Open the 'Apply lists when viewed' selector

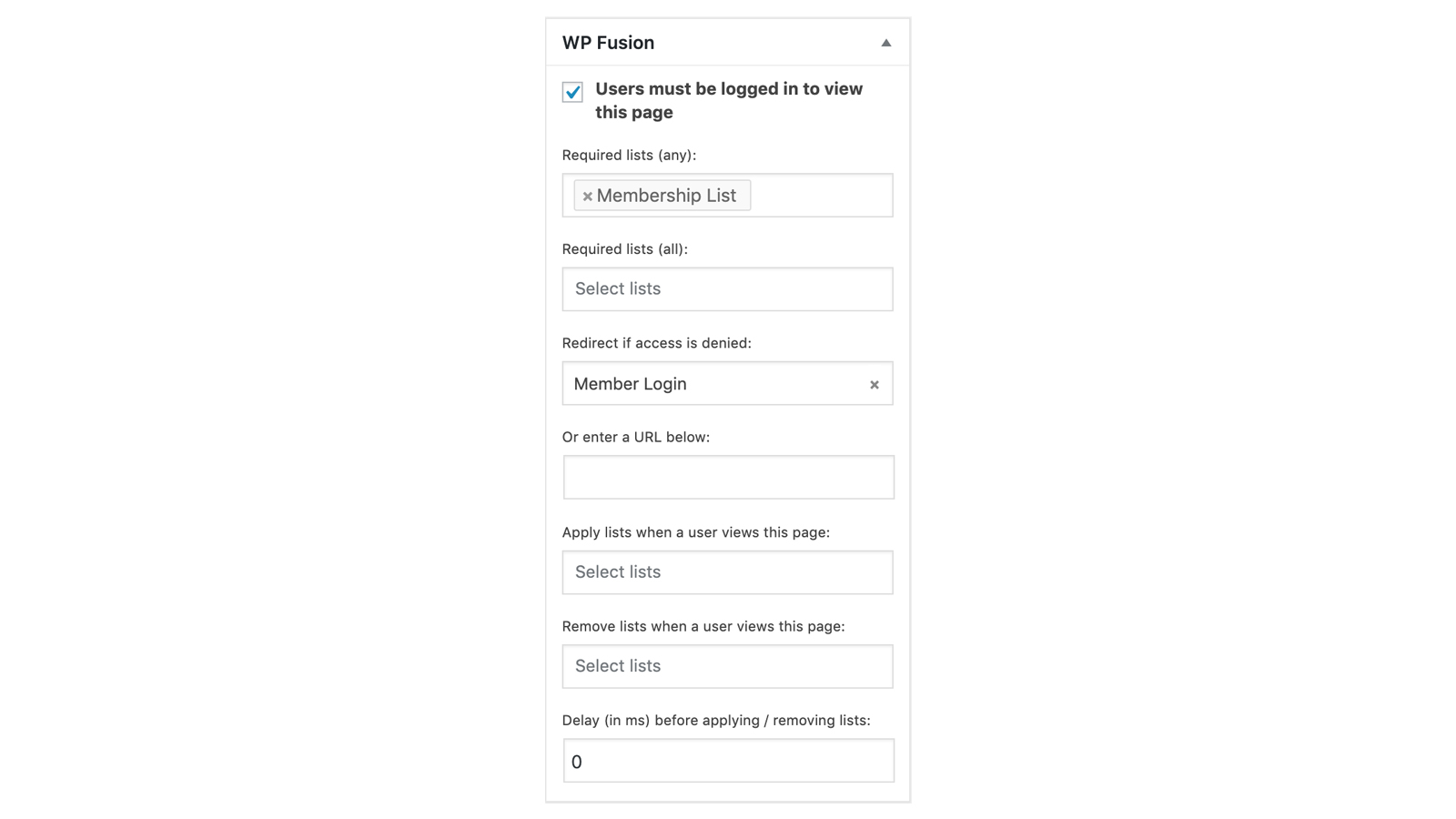pyautogui.click(x=727, y=571)
